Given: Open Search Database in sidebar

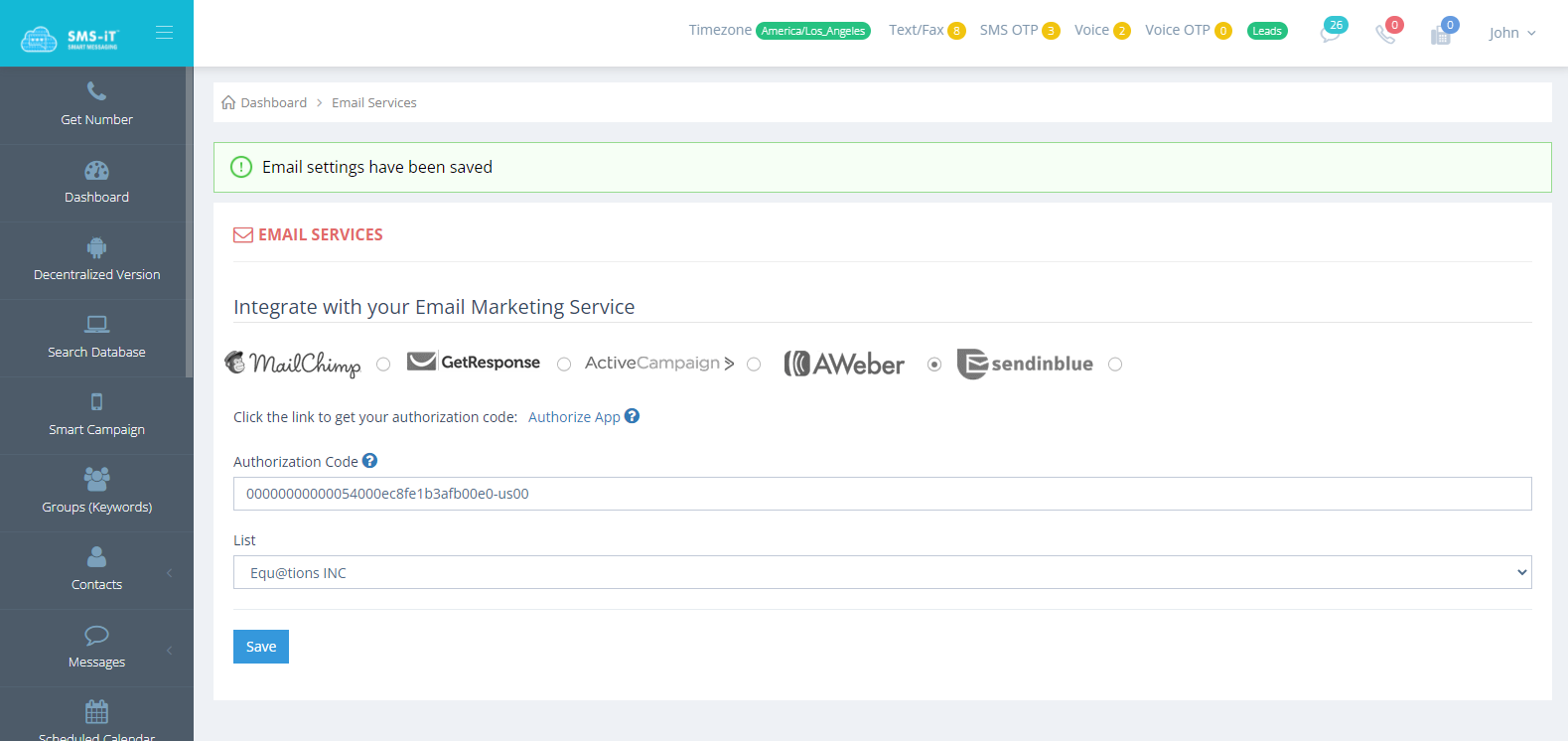Looking at the screenshot, I should click(96, 352).
